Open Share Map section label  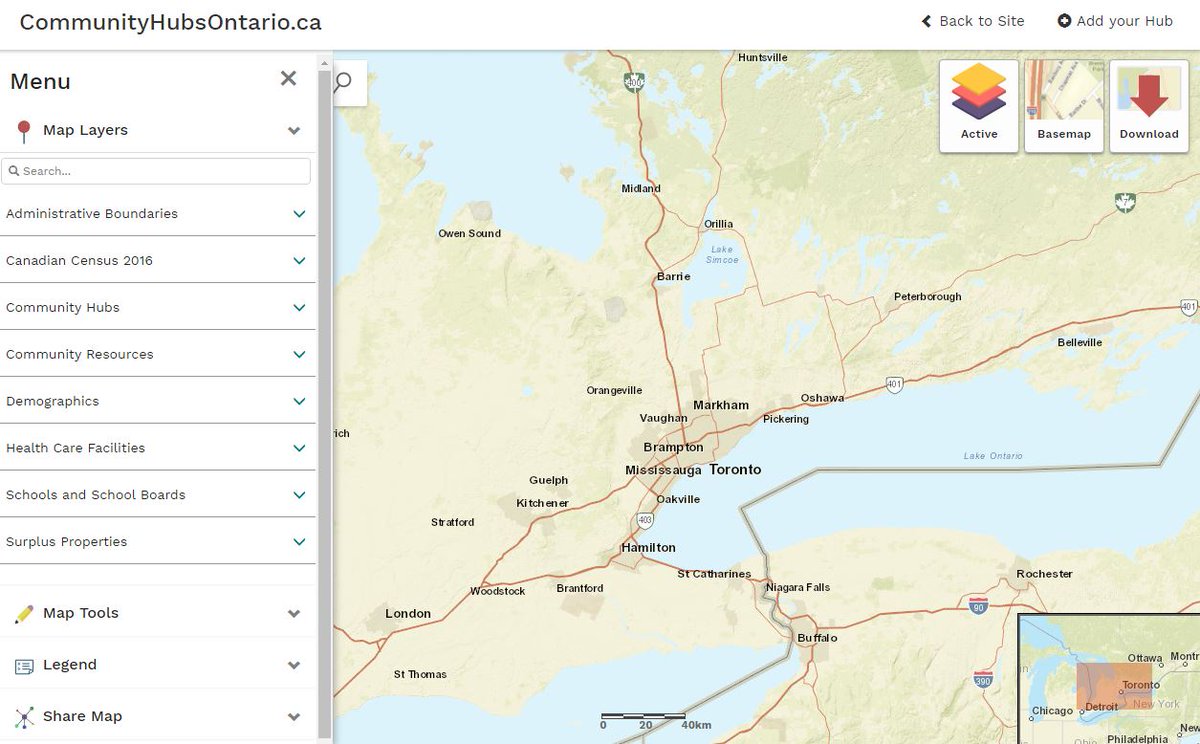tap(82, 717)
